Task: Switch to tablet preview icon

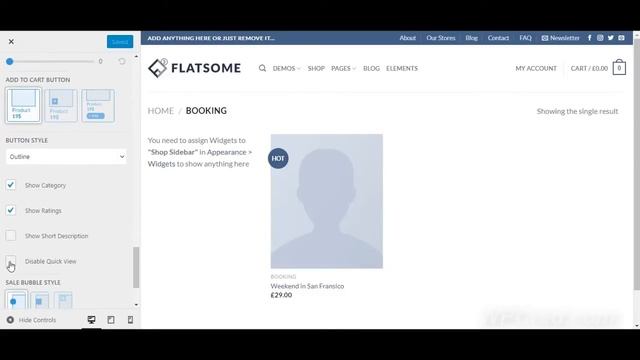Action: click(111, 320)
